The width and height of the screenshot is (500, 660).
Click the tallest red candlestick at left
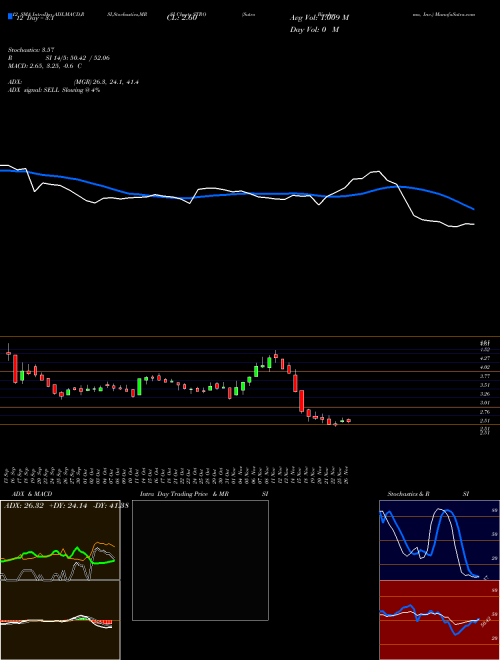click(x=16, y=369)
